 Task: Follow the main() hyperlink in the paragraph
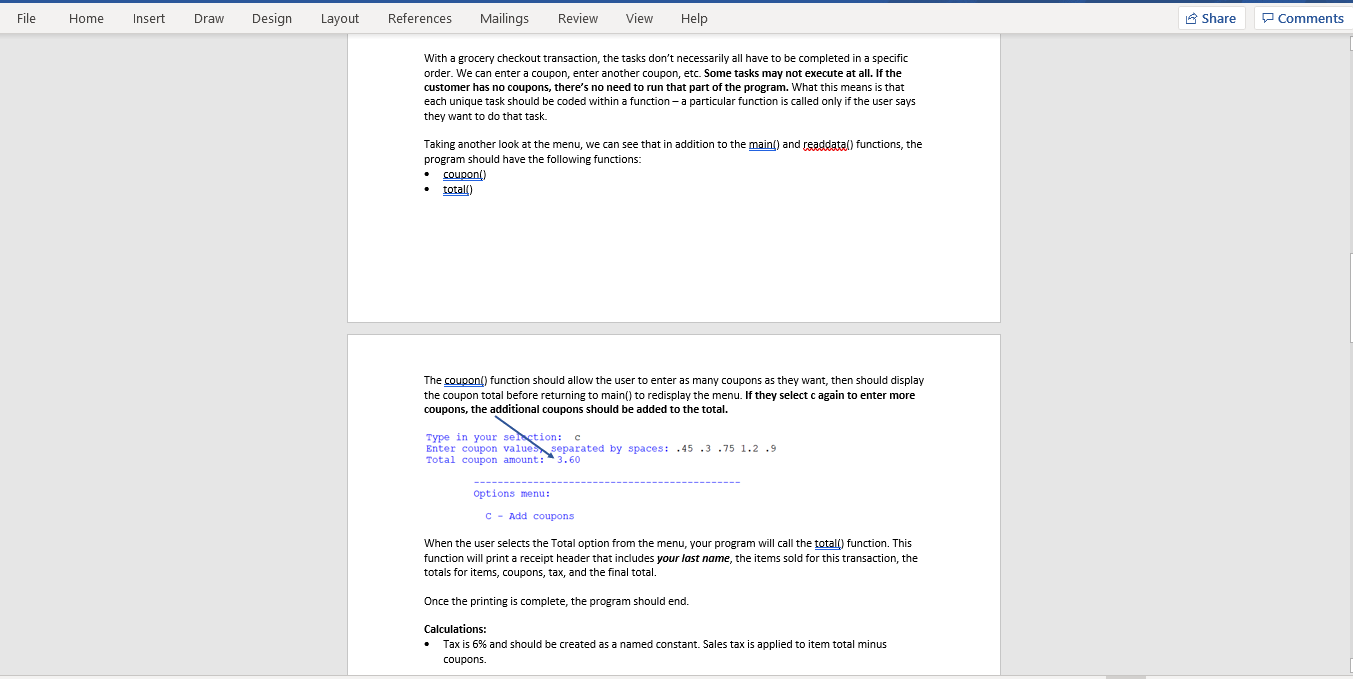pos(760,144)
